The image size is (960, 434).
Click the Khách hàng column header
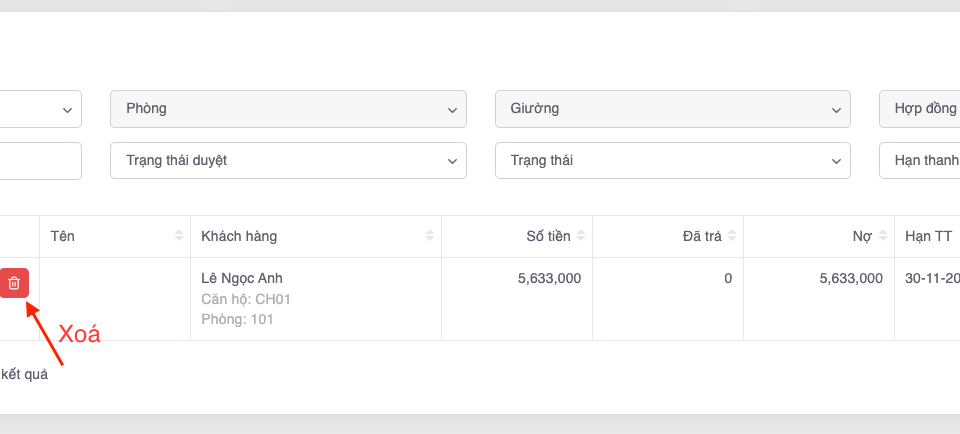(x=239, y=236)
